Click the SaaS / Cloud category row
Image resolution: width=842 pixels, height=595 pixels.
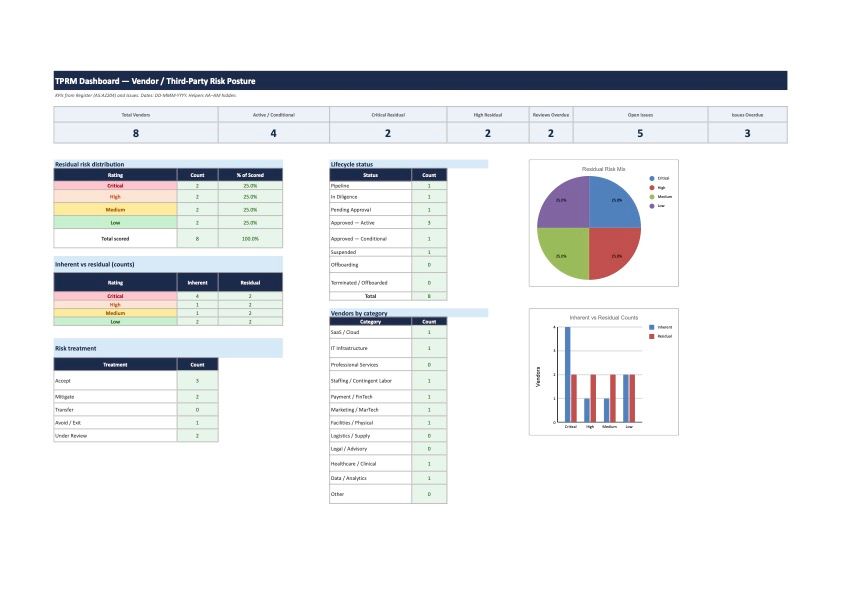[388, 332]
